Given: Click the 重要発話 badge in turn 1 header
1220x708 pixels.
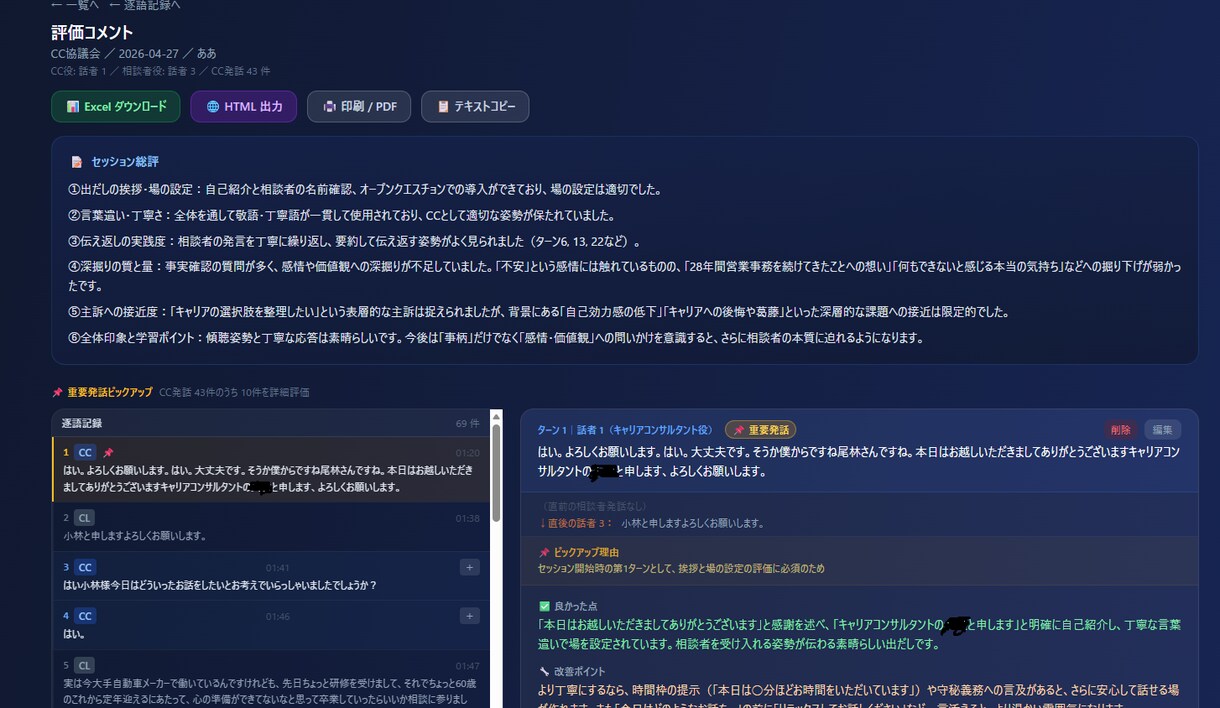Looking at the screenshot, I should tap(760, 430).
